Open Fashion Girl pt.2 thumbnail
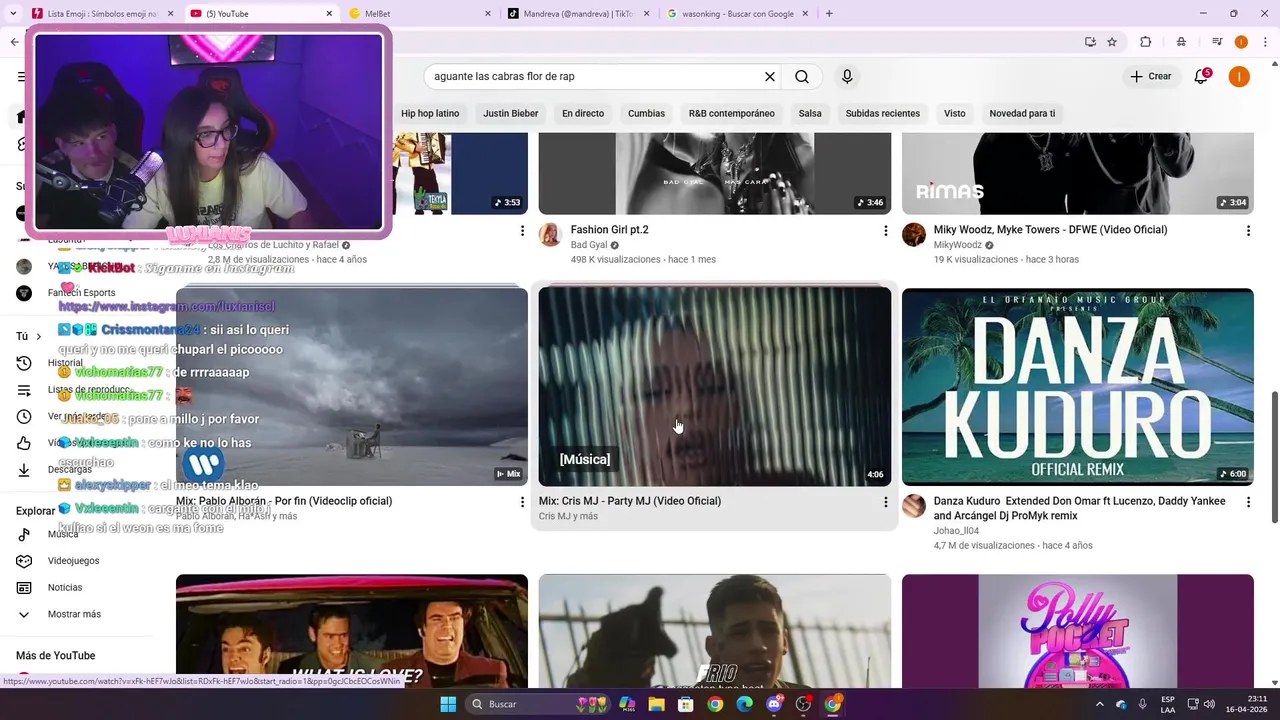Viewport: 1280px width, 720px height. [x=715, y=173]
